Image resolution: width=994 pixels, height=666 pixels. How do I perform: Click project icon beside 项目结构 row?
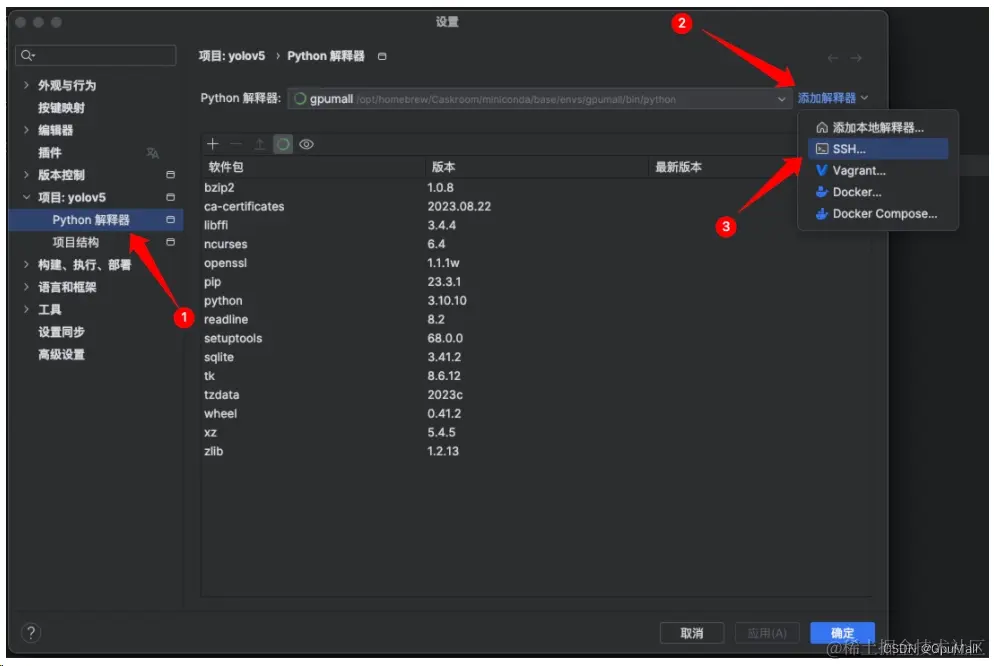pos(171,242)
